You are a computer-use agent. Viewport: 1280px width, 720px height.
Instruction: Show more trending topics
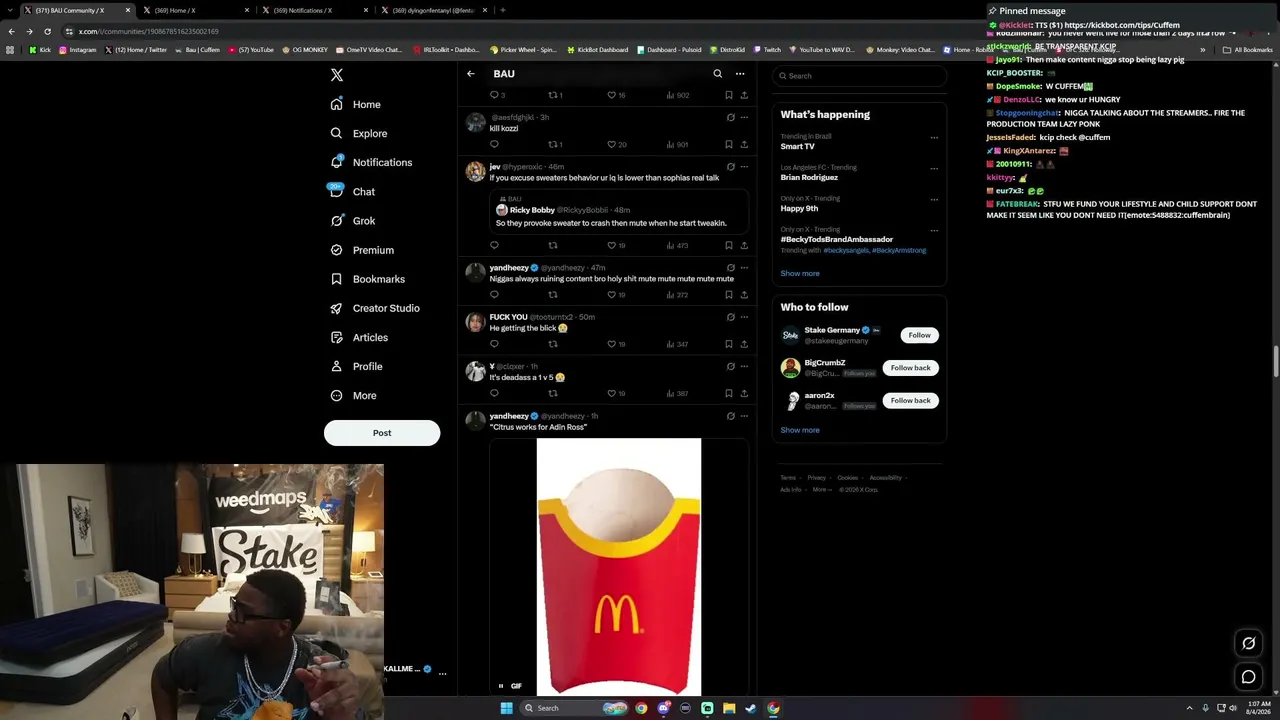coord(800,273)
